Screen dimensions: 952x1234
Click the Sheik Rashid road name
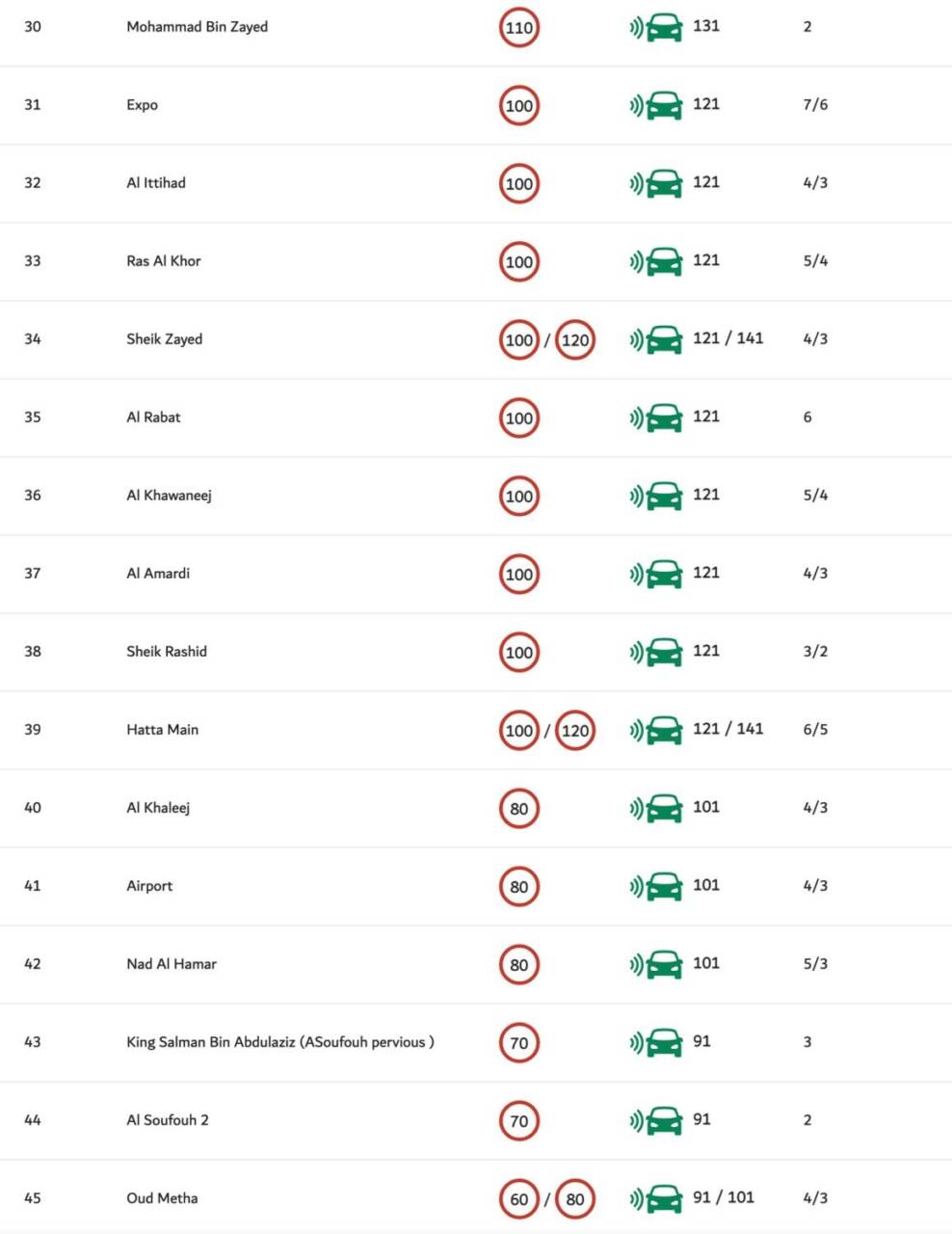pyautogui.click(x=167, y=651)
